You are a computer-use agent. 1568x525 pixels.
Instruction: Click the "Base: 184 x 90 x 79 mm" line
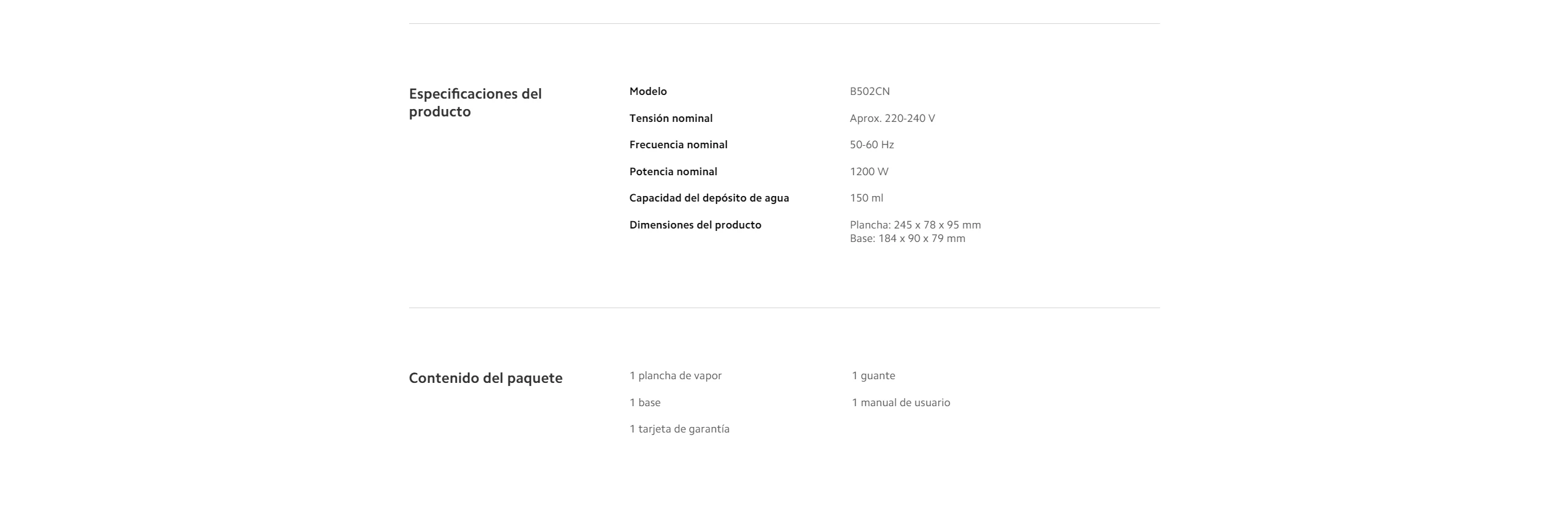click(907, 238)
